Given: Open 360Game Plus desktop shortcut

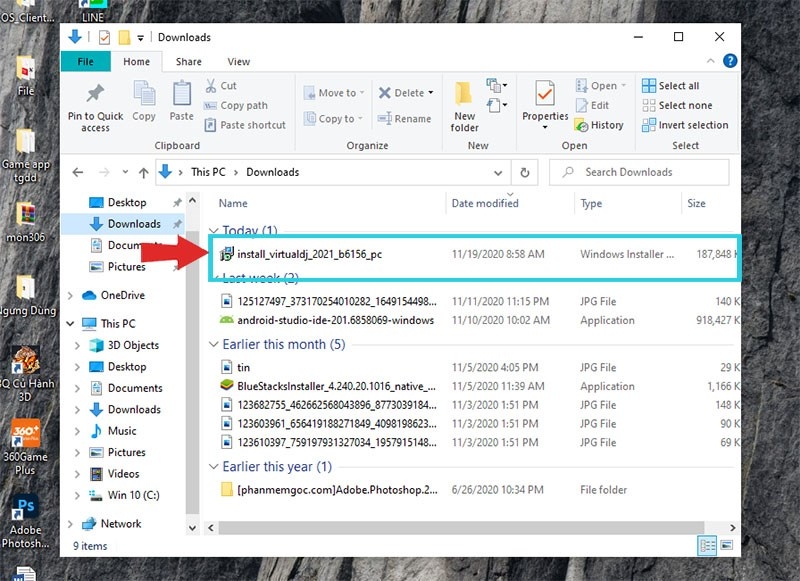Looking at the screenshot, I should click(x=25, y=448).
